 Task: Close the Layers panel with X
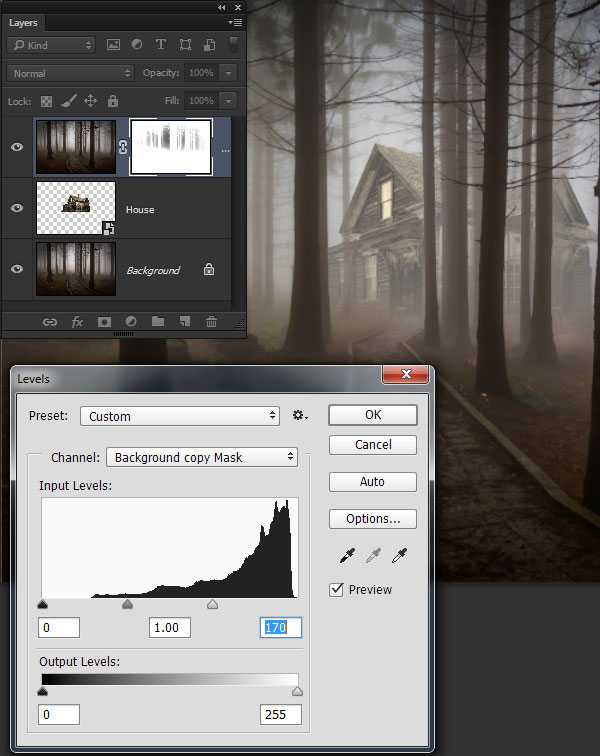click(238, 7)
